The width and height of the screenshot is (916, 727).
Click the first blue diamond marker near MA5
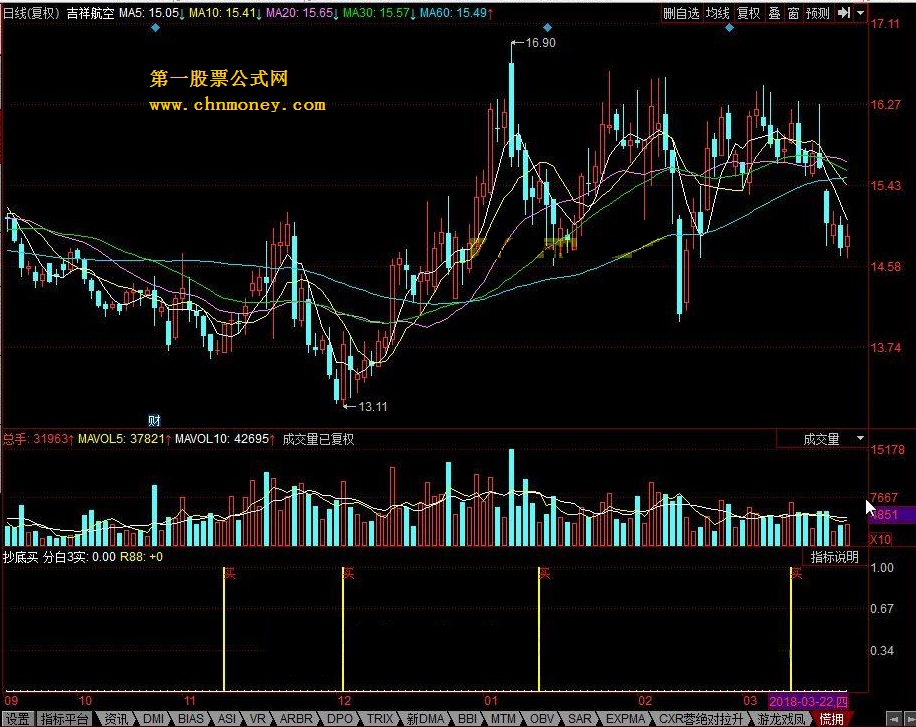coord(155,27)
